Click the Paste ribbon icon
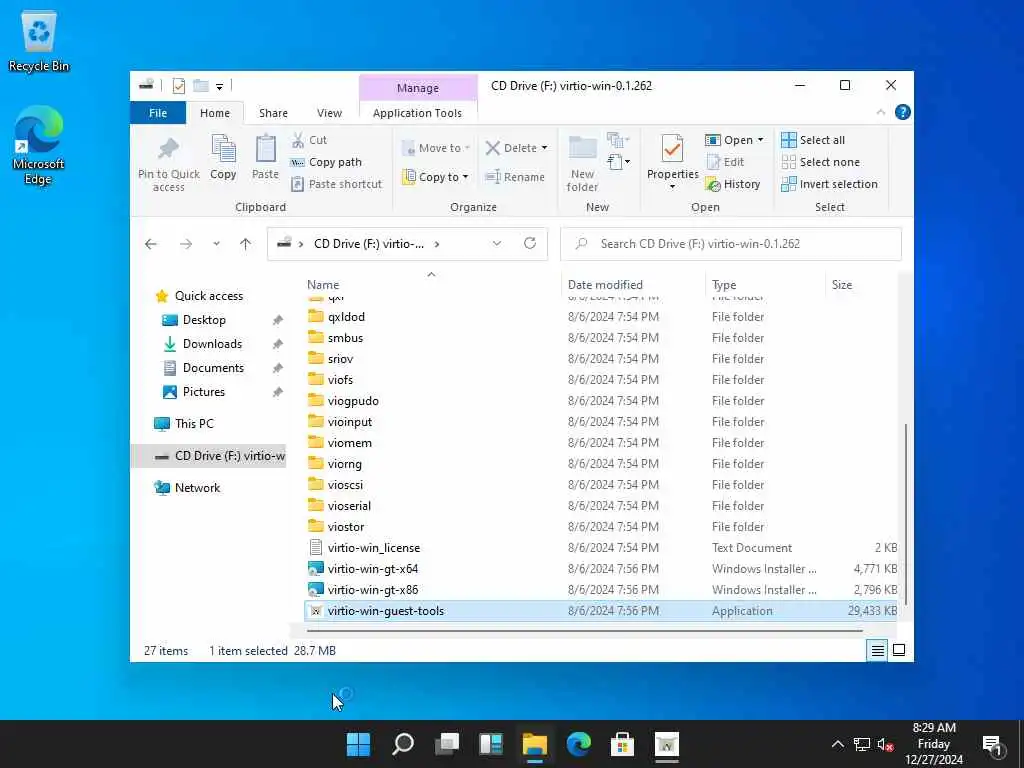Screen dimensions: 1024x768 click(265, 149)
